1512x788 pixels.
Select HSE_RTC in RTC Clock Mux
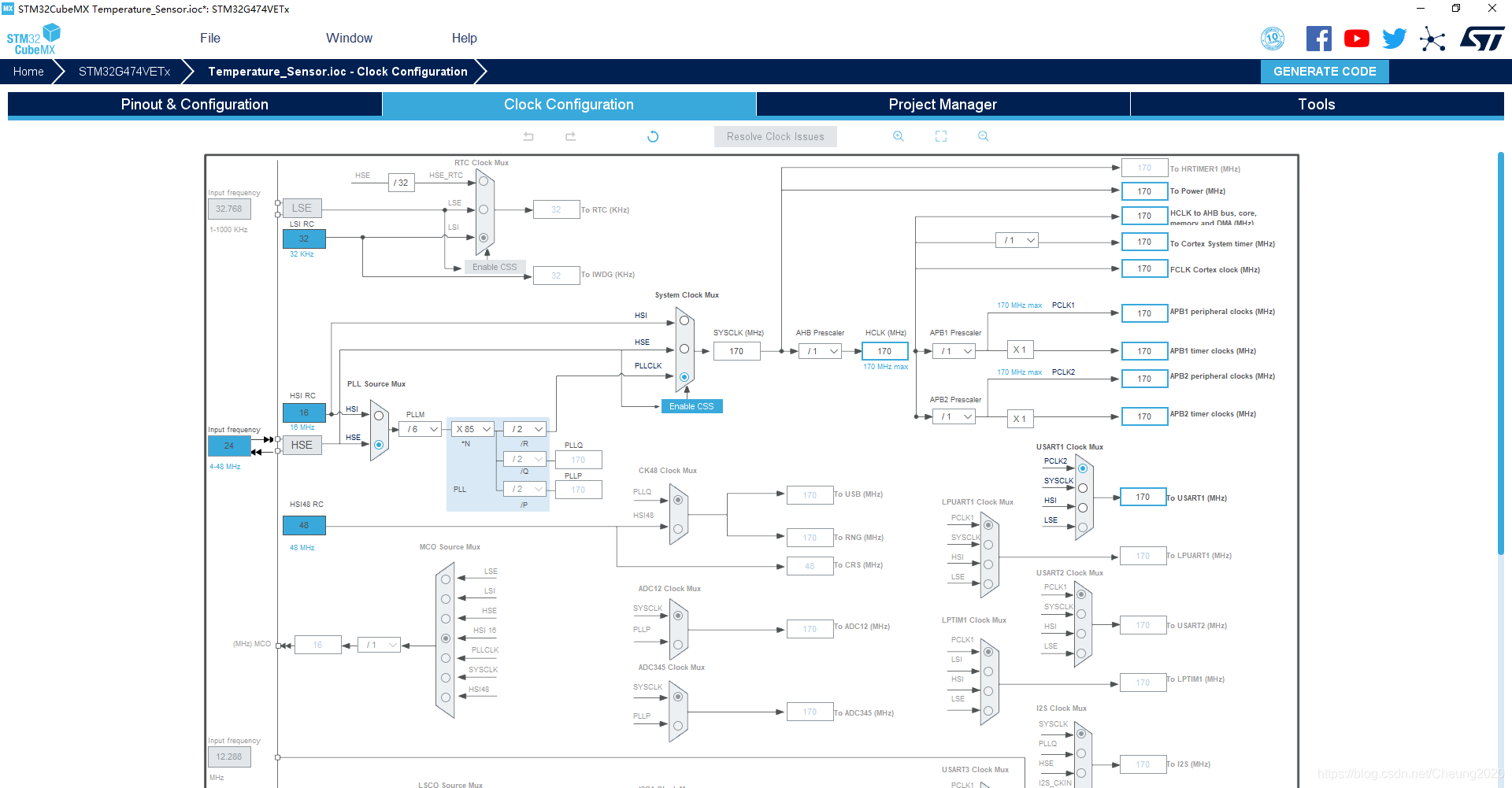pos(484,182)
